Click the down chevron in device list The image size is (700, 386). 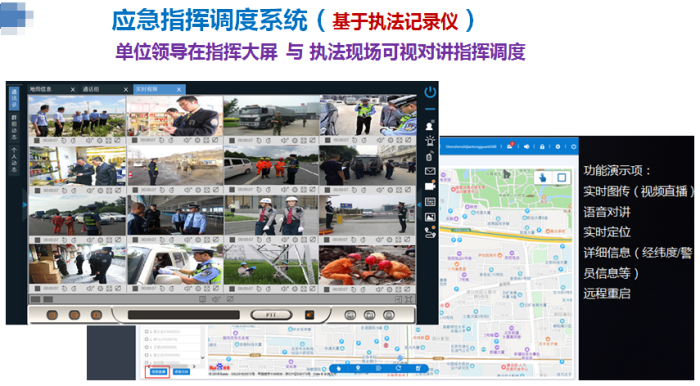coord(202,357)
